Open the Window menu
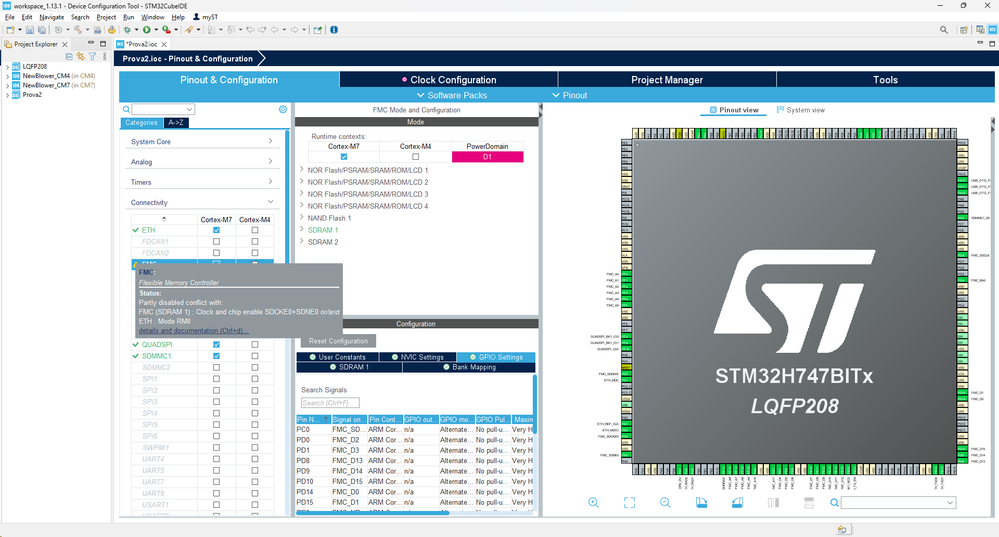This screenshot has height=537, width=999. click(152, 17)
